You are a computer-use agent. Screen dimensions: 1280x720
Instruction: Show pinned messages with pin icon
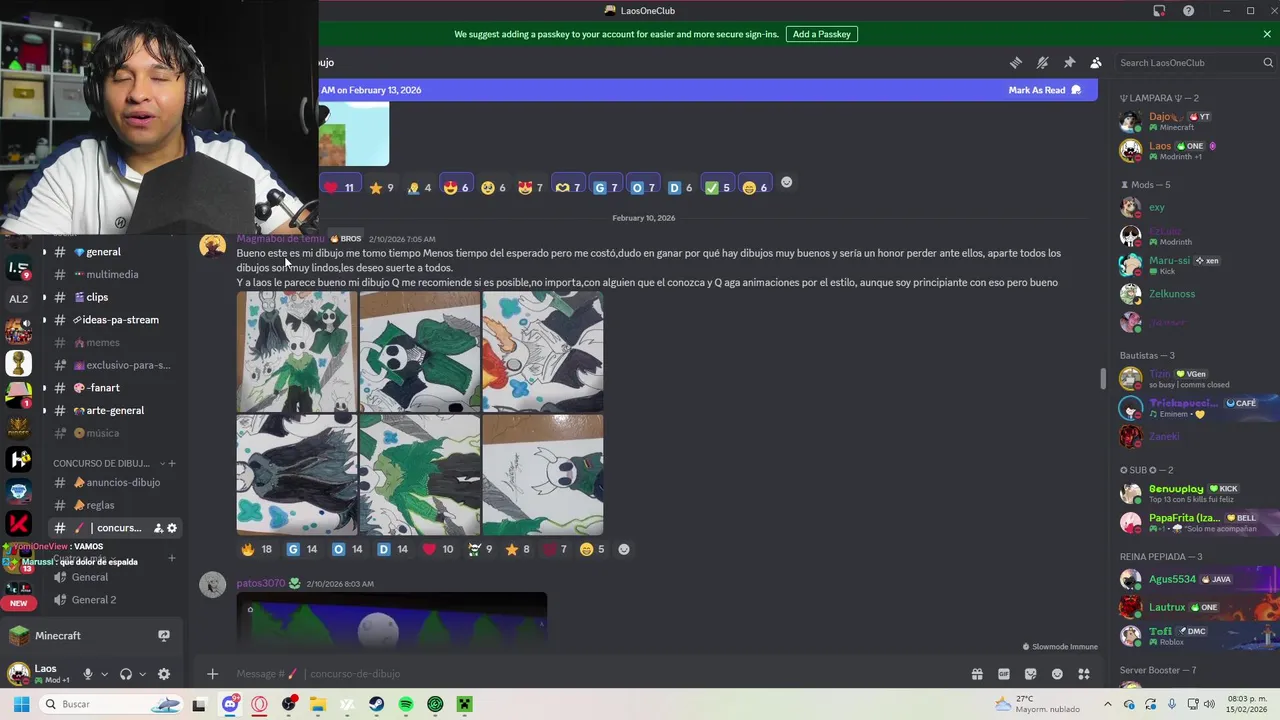[1069, 62]
